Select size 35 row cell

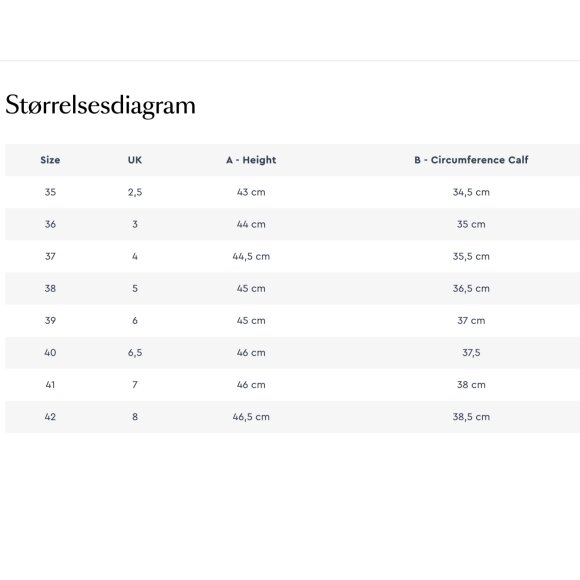(50, 192)
